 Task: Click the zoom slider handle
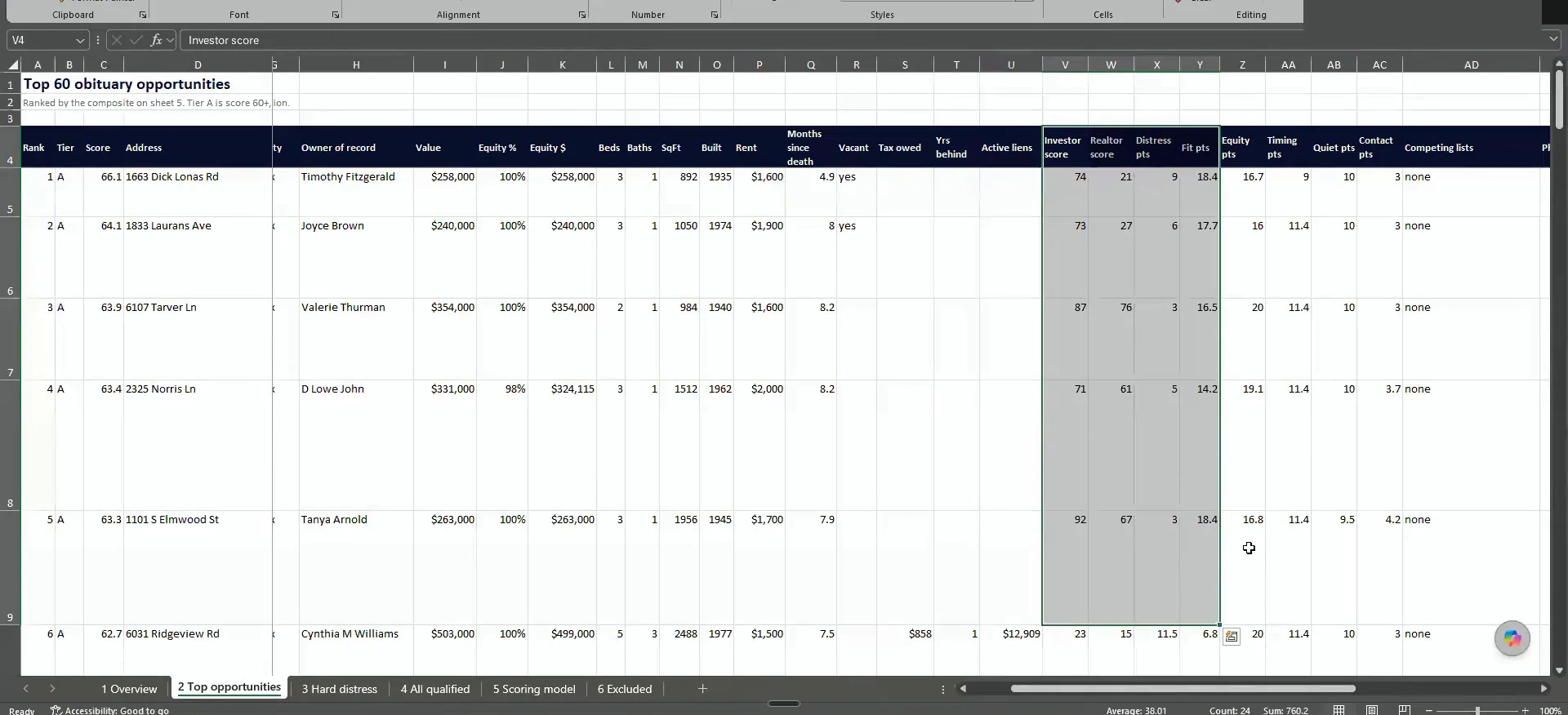(x=1477, y=711)
